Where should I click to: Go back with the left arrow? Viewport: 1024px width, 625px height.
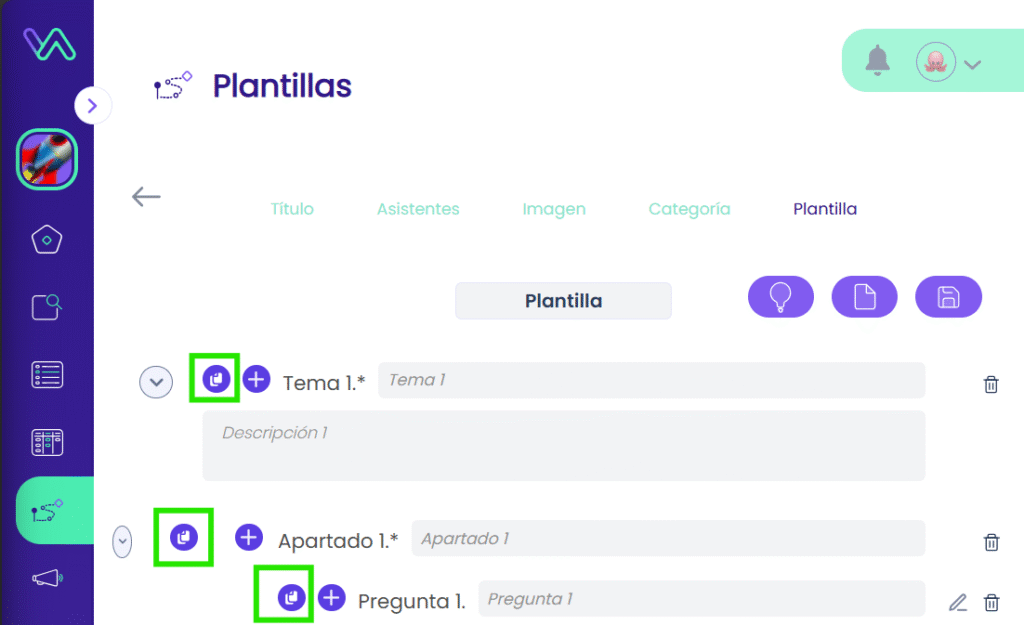point(146,196)
